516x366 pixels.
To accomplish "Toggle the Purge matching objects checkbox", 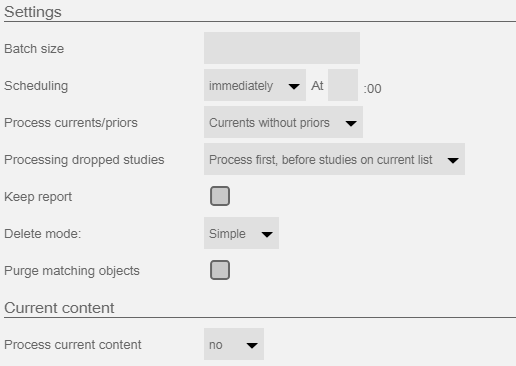I will coord(220,270).
